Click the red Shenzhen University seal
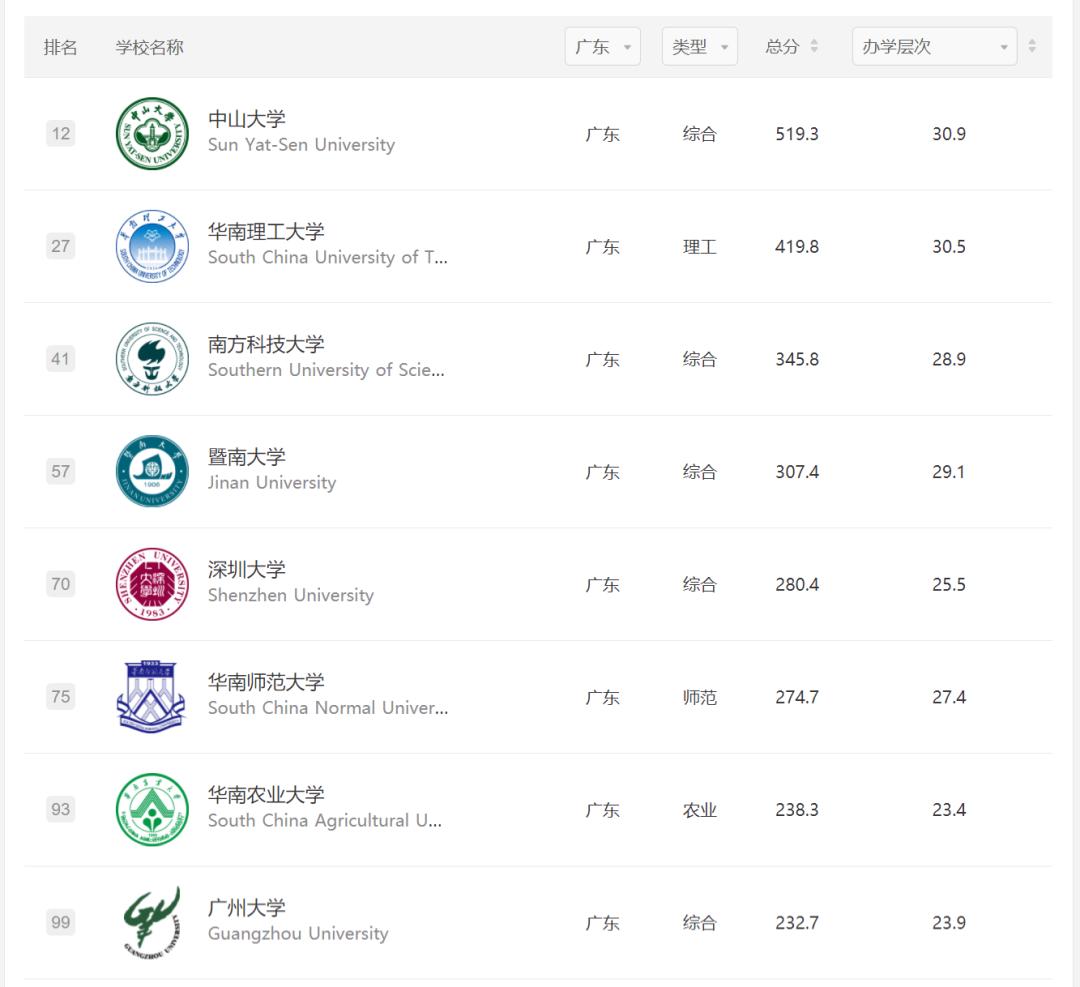 click(x=151, y=584)
